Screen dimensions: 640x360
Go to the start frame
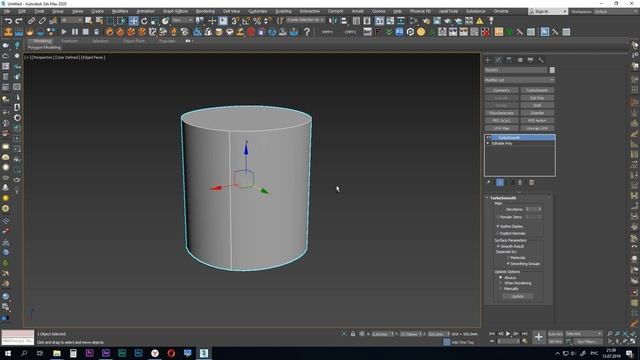(492, 334)
